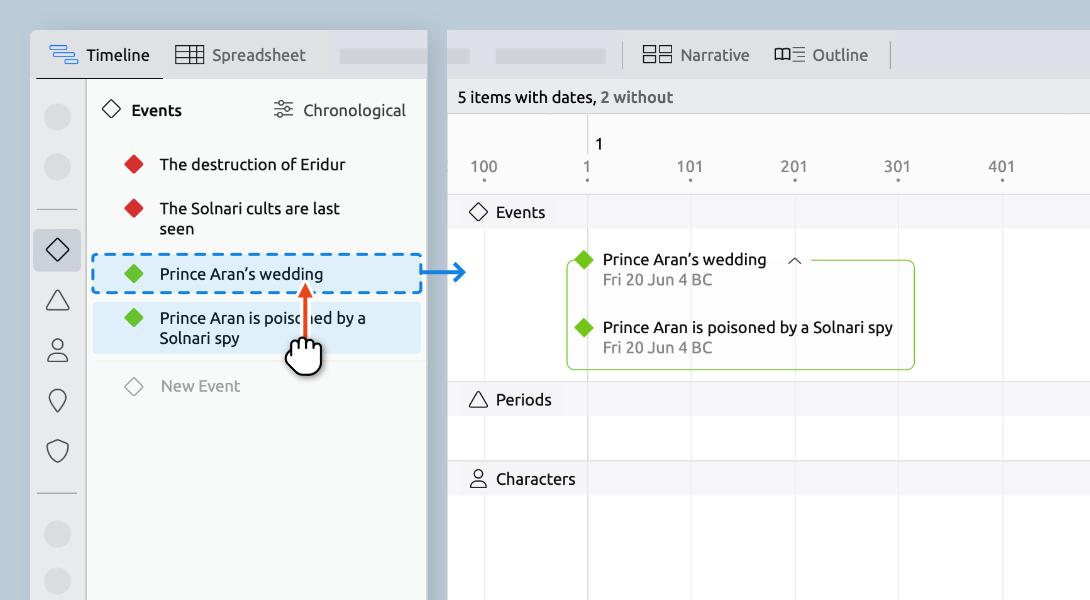Click the red diamond beside 'The Solnari cults'
The image size is (1090, 600).
click(x=133, y=208)
